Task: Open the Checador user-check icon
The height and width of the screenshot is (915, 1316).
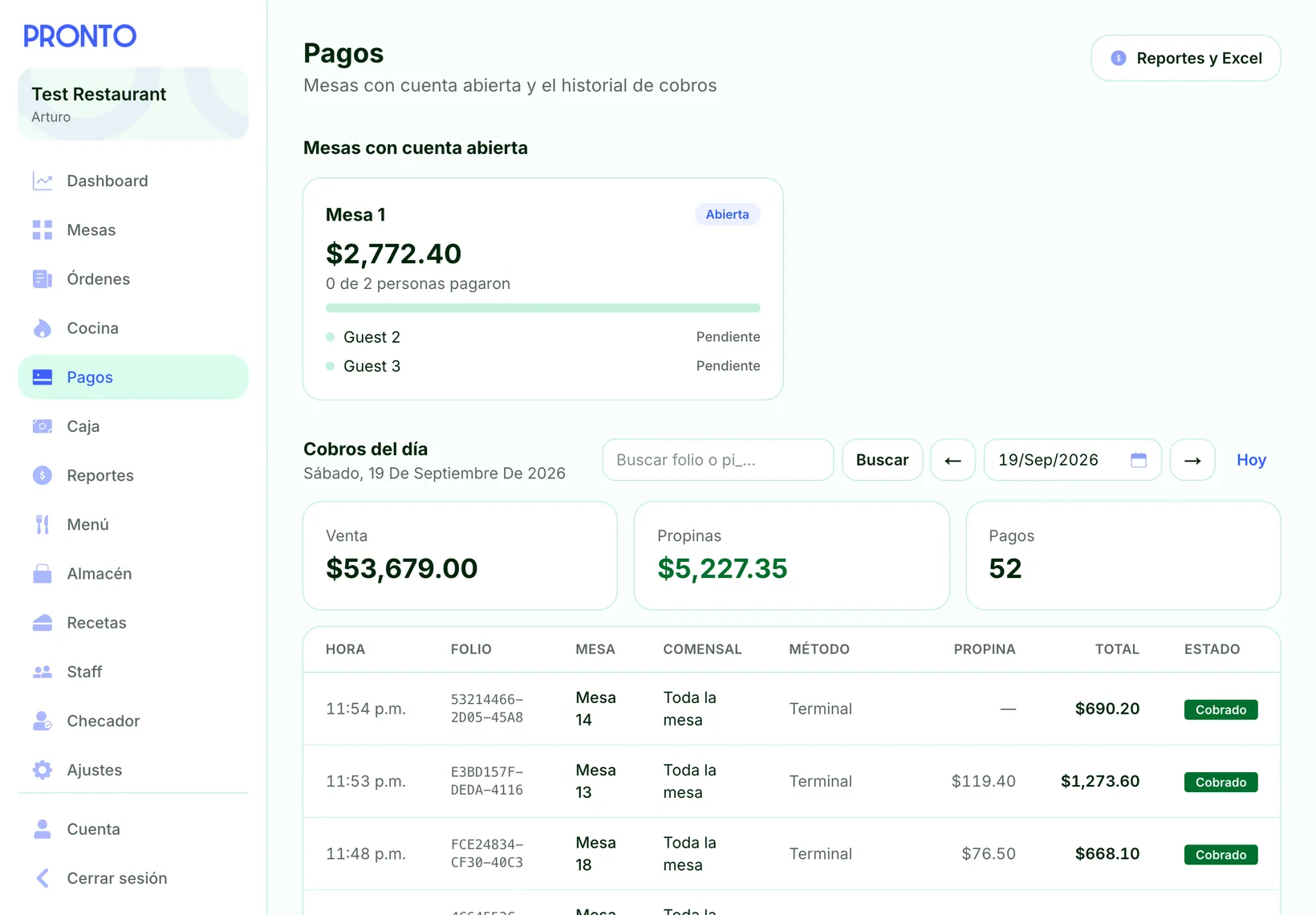Action: coord(43,721)
